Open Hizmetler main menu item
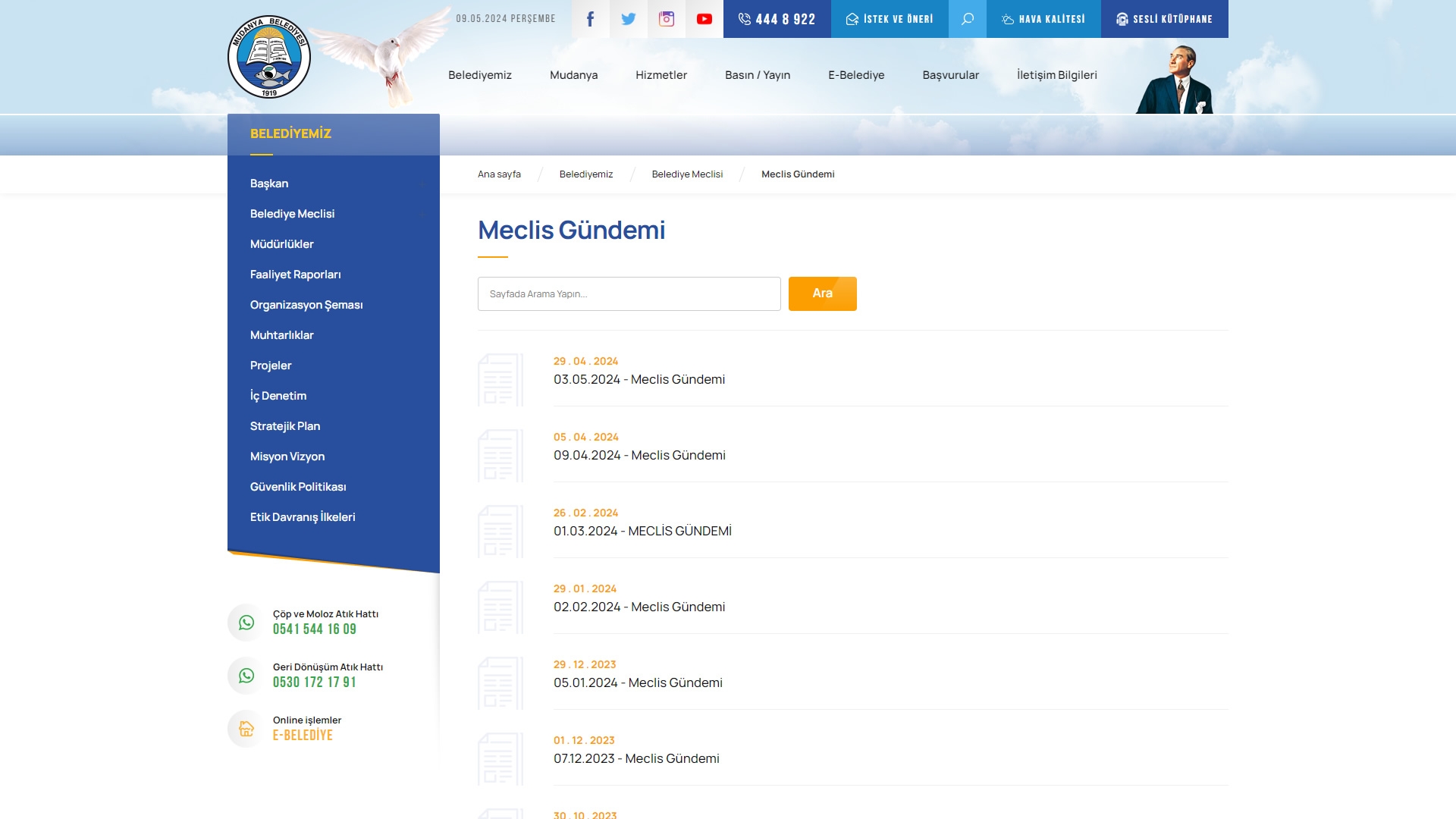The height and width of the screenshot is (819, 1456). point(661,75)
